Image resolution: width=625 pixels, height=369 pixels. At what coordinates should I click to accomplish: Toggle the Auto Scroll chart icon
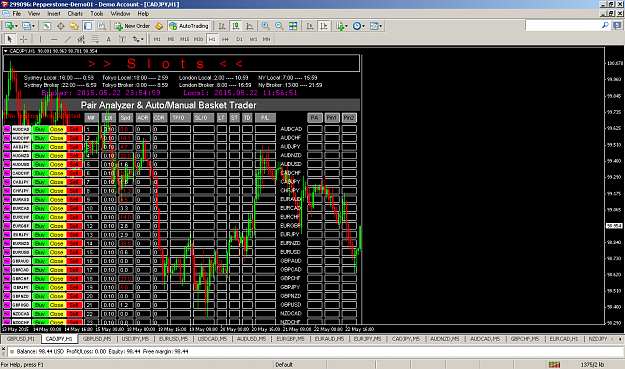coord(310,26)
